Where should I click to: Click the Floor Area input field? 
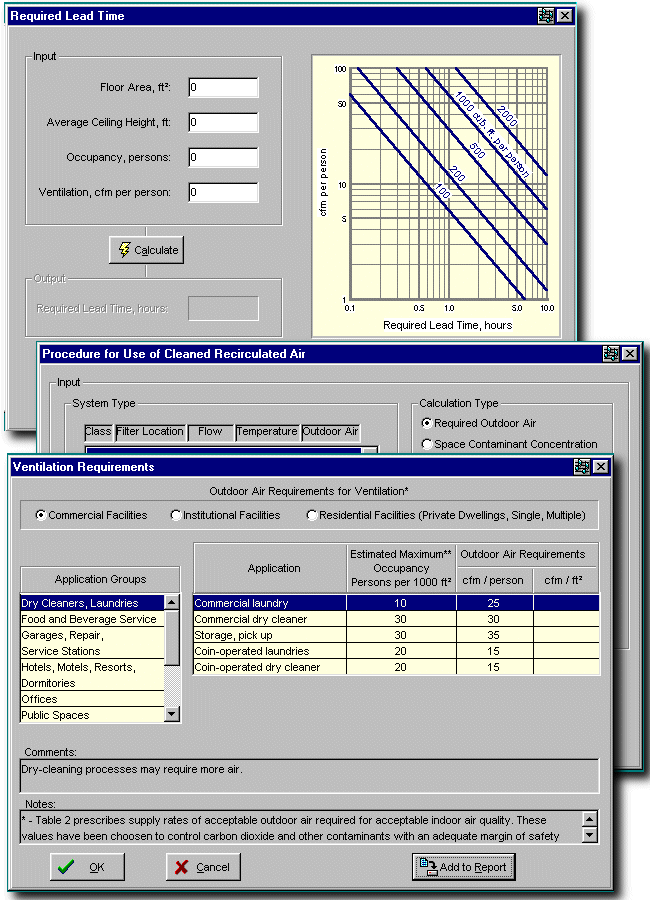223,88
